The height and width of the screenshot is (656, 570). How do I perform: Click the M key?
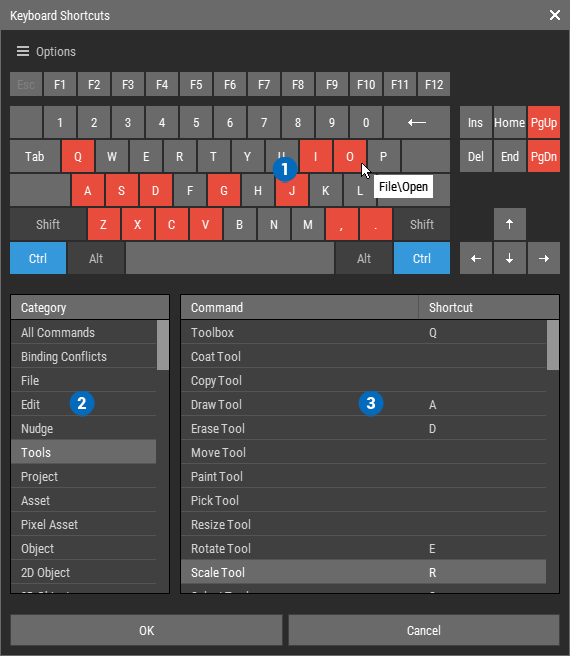click(x=308, y=224)
